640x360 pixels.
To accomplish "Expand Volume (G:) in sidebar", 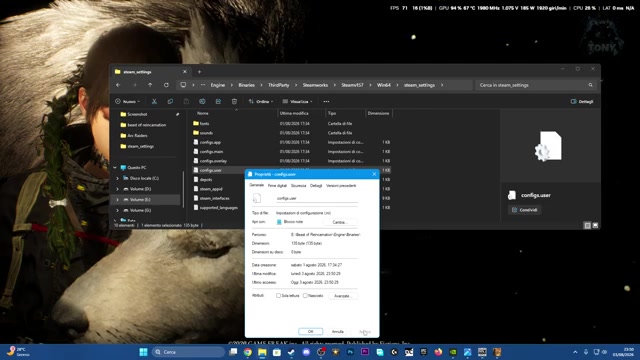I will pos(118,210).
